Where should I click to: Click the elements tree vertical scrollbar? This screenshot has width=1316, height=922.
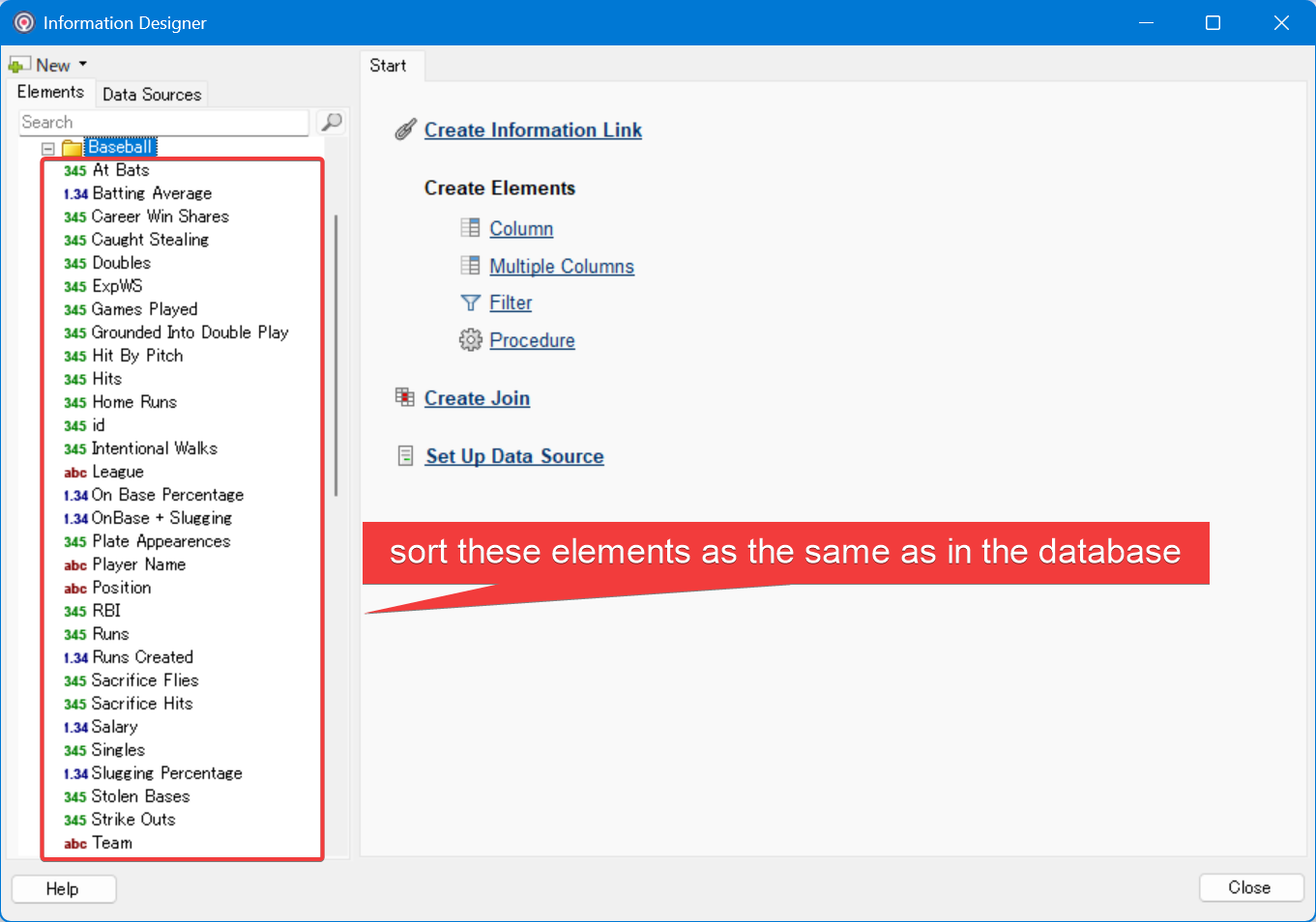(336, 356)
